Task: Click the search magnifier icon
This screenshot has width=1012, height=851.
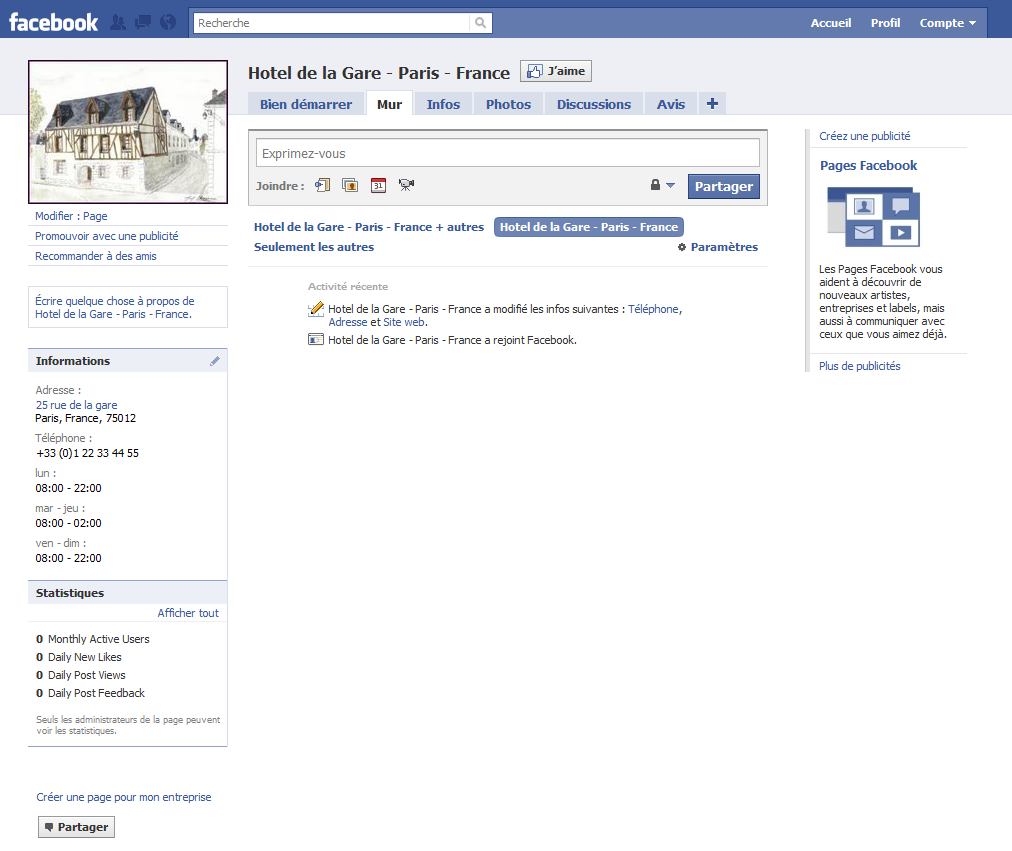Action: (x=480, y=23)
